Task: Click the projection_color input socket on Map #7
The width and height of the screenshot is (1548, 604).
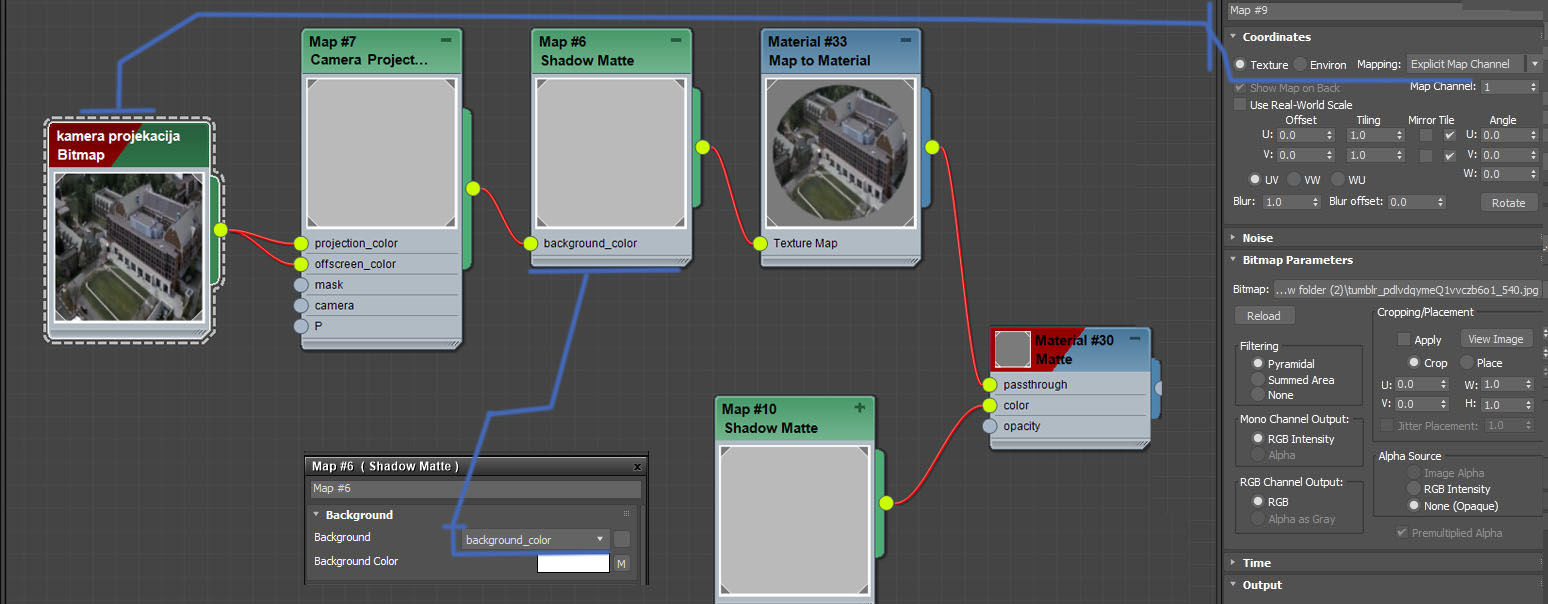Action: (302, 242)
